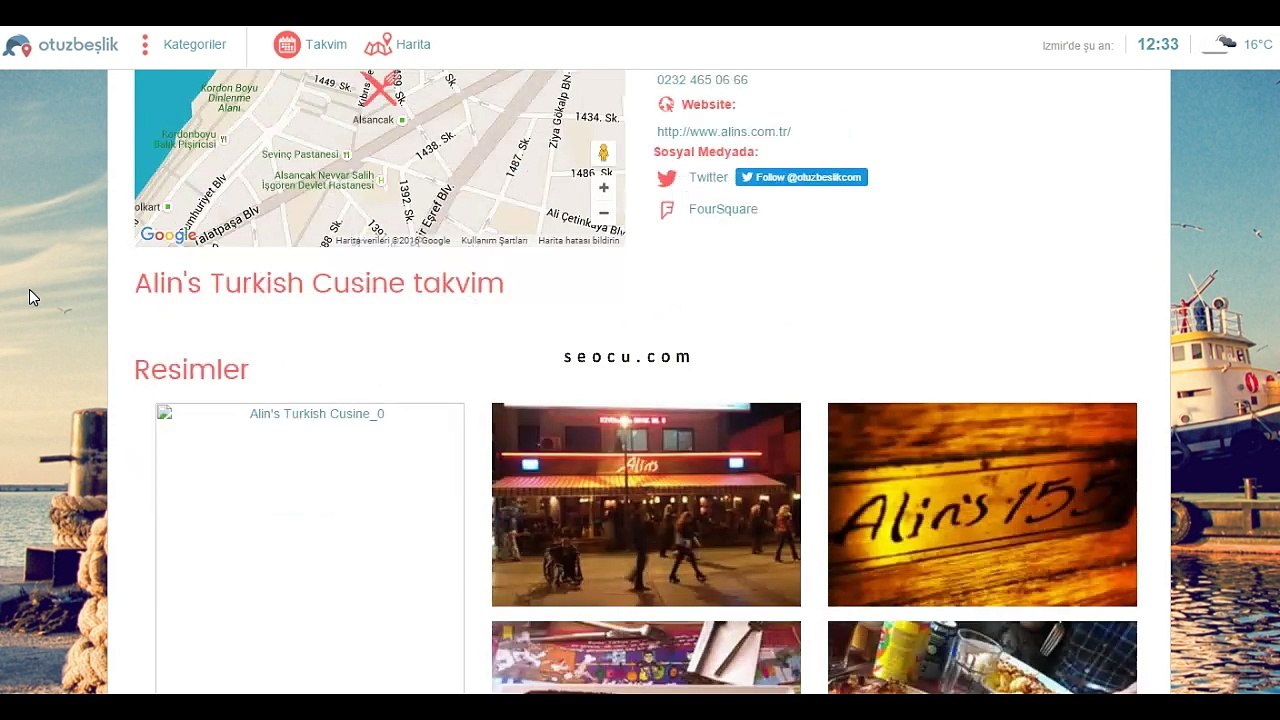This screenshot has width=1280, height=720.
Task: Zoom out on the map
Action: [604, 213]
